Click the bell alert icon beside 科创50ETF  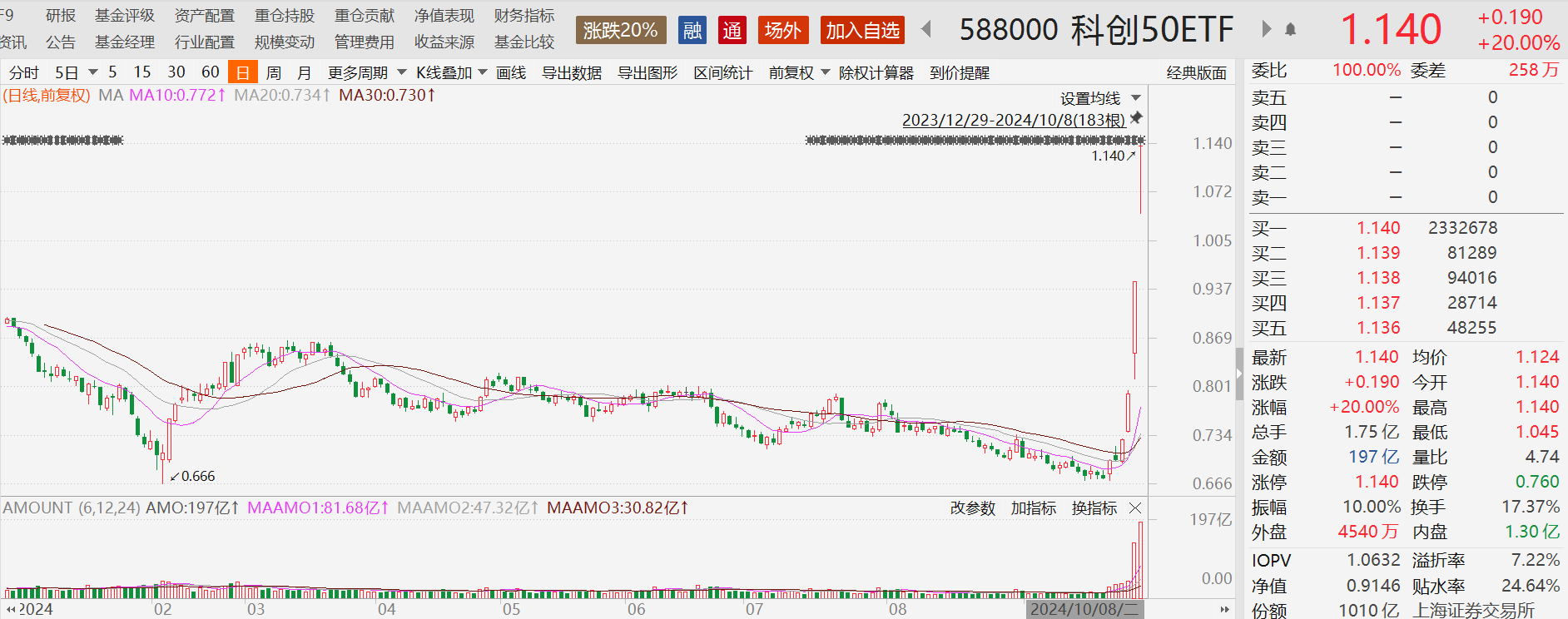pyautogui.click(x=1290, y=30)
